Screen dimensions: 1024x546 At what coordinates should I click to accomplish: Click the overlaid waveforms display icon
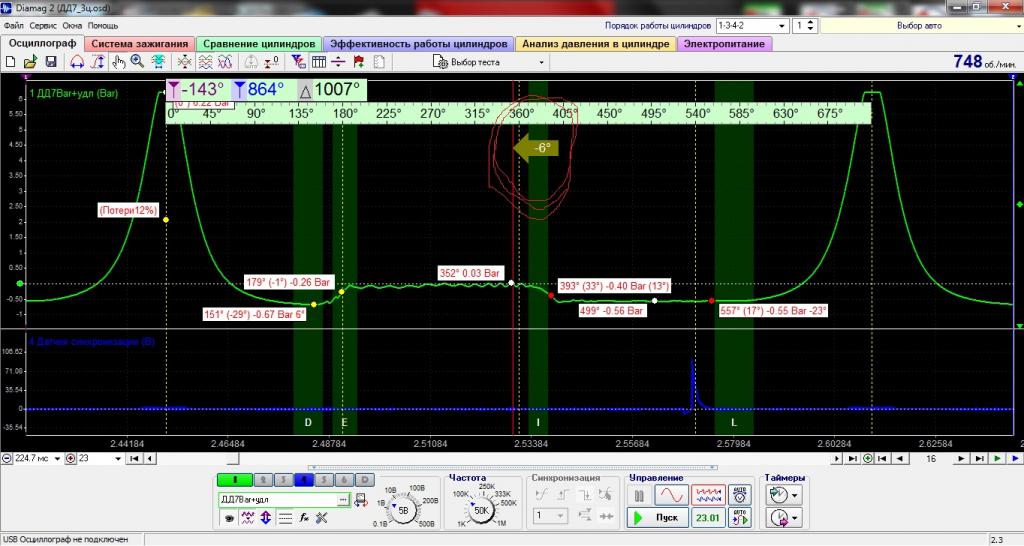pyautogui.click(x=225, y=62)
